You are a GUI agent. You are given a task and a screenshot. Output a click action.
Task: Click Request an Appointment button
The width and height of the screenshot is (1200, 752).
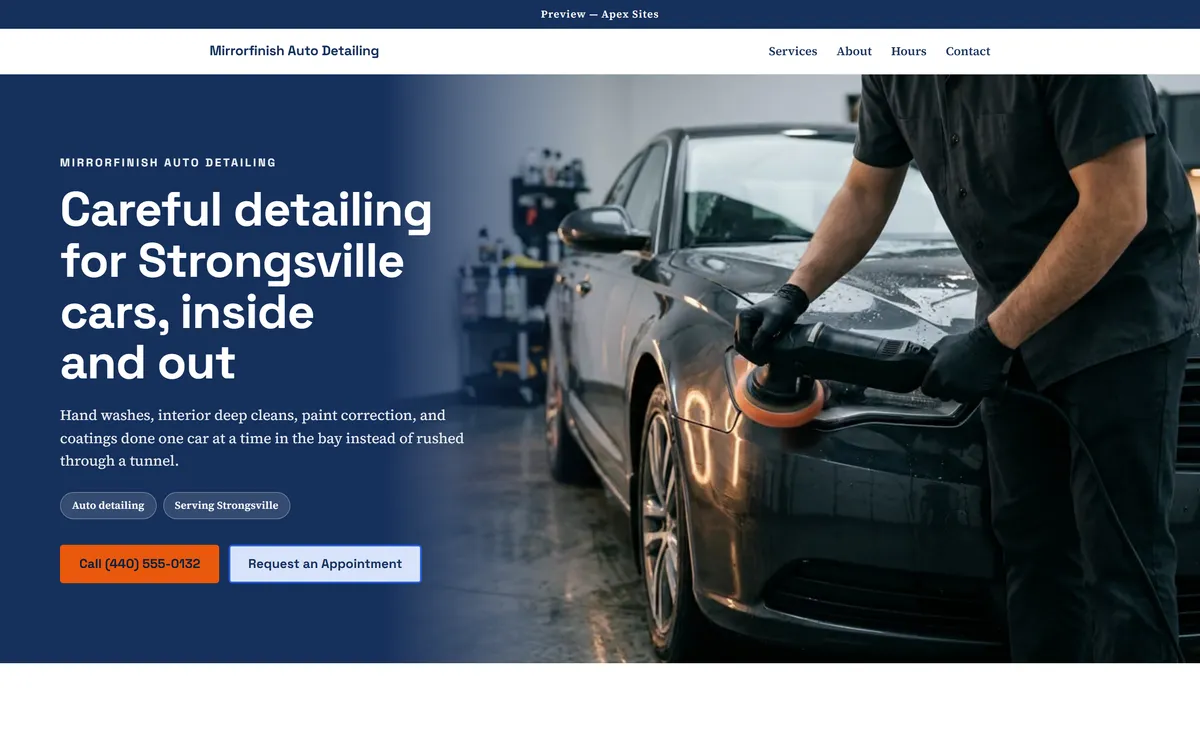click(325, 564)
